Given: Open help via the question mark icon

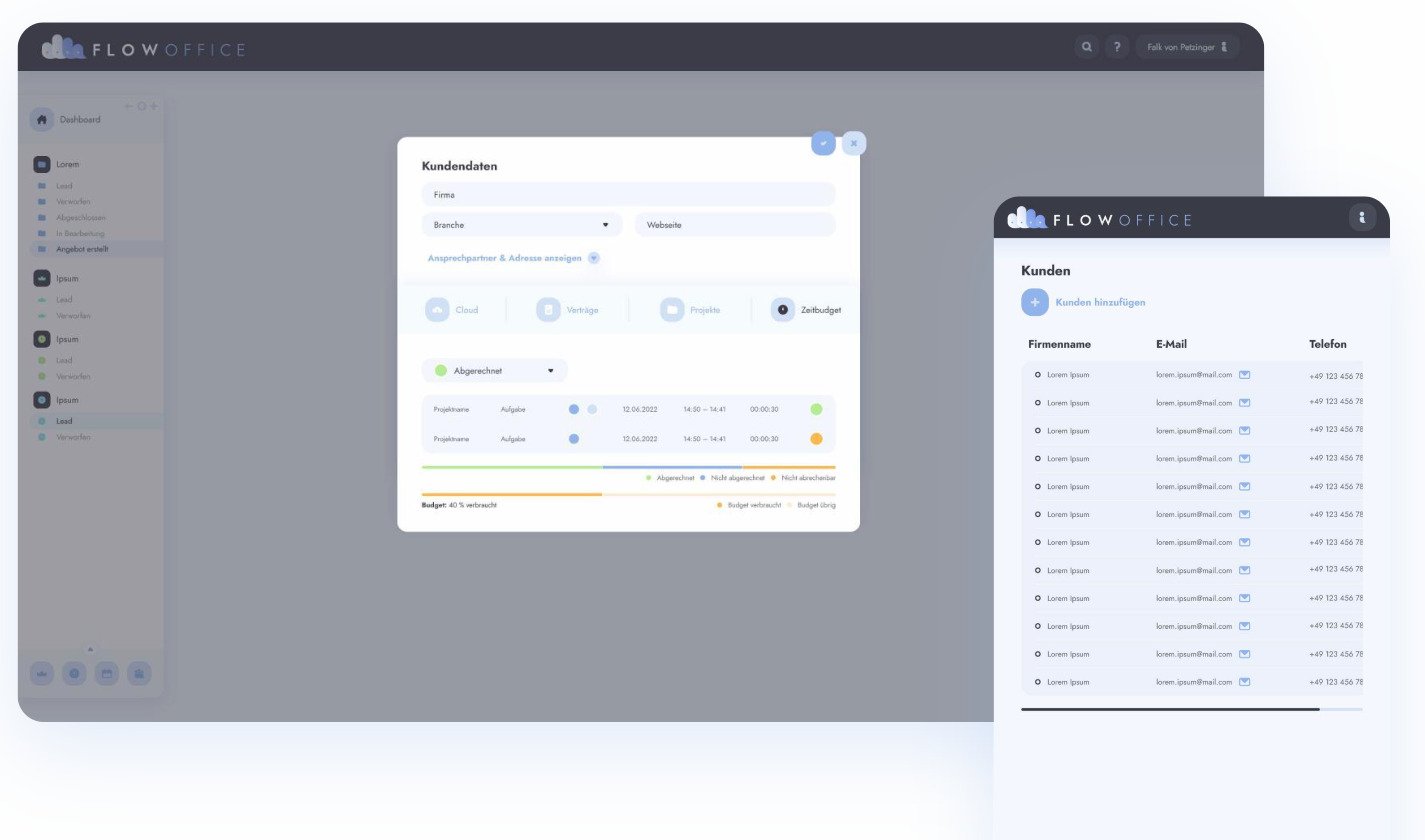Looking at the screenshot, I should point(1117,47).
